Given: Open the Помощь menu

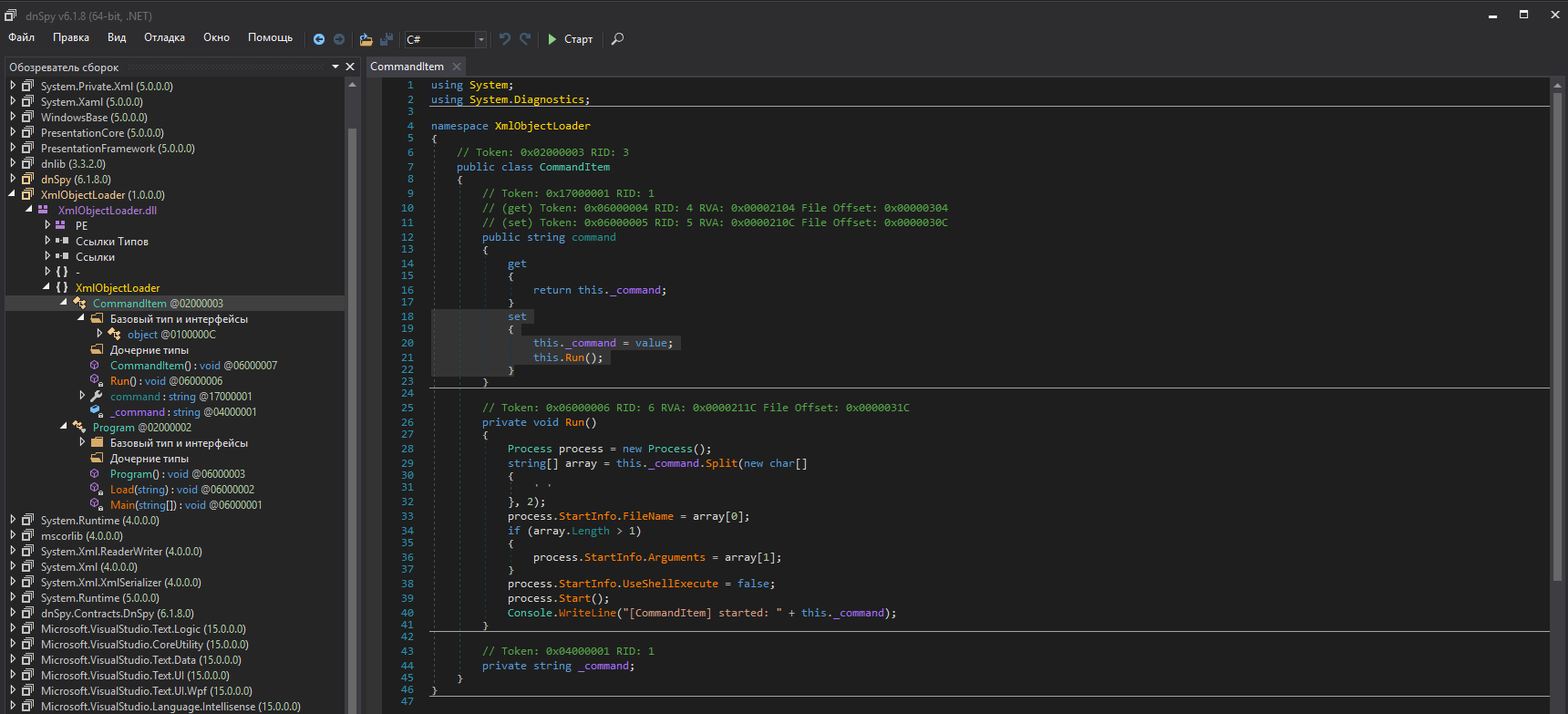Looking at the screenshot, I should point(270,37).
